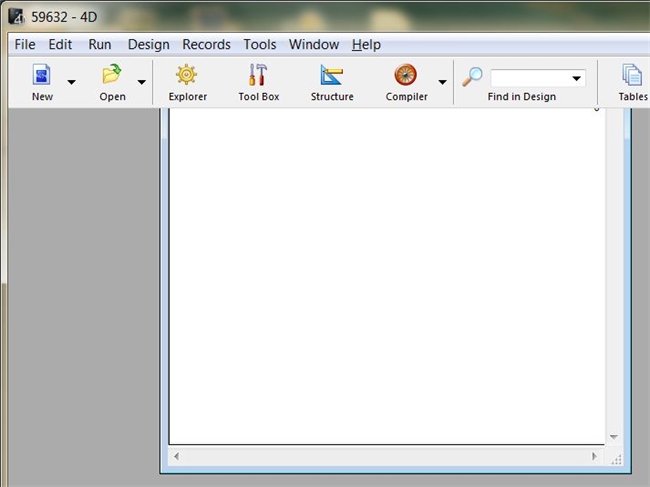Open the Design menu
The width and height of the screenshot is (650, 487).
(x=148, y=45)
